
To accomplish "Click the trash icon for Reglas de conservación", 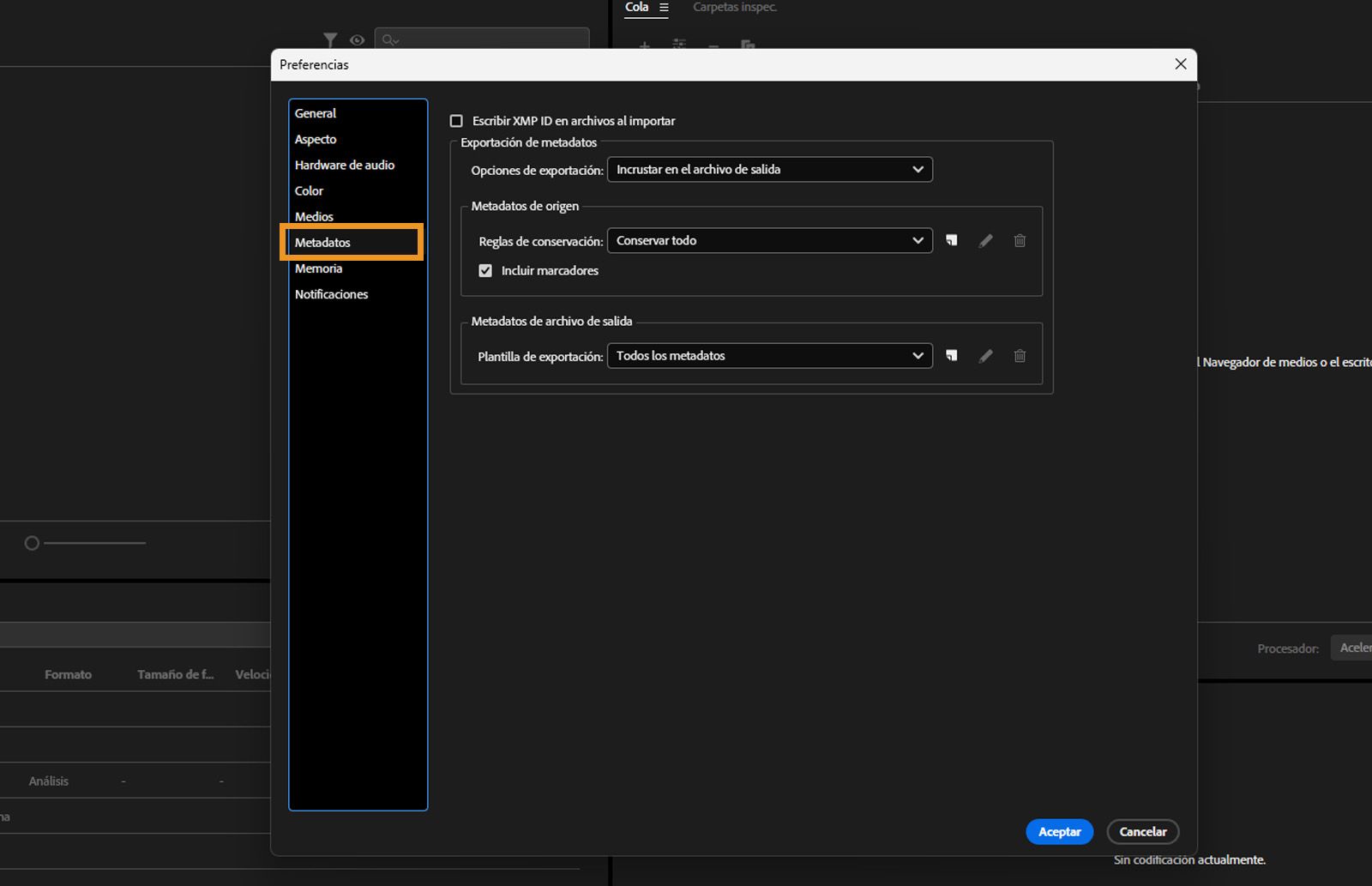I will (1020, 241).
